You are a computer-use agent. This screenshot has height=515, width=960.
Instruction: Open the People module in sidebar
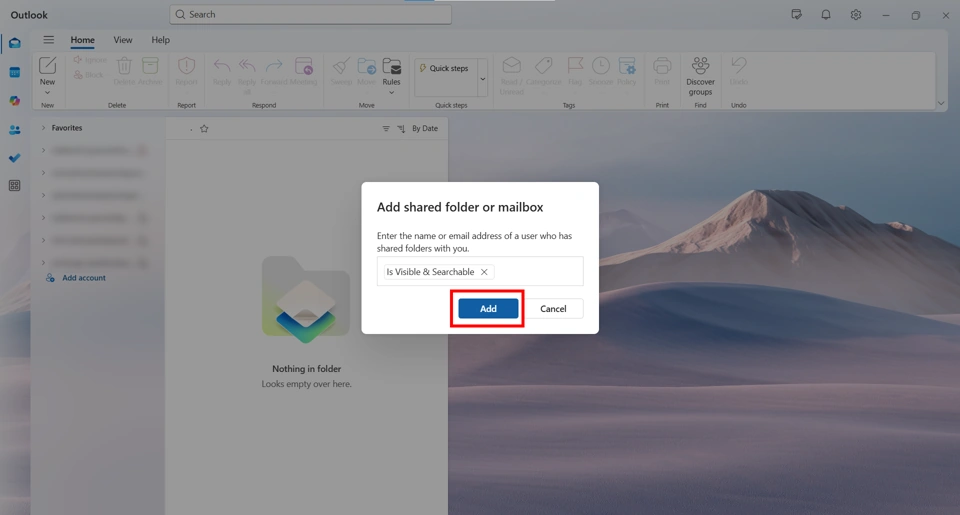[15, 130]
